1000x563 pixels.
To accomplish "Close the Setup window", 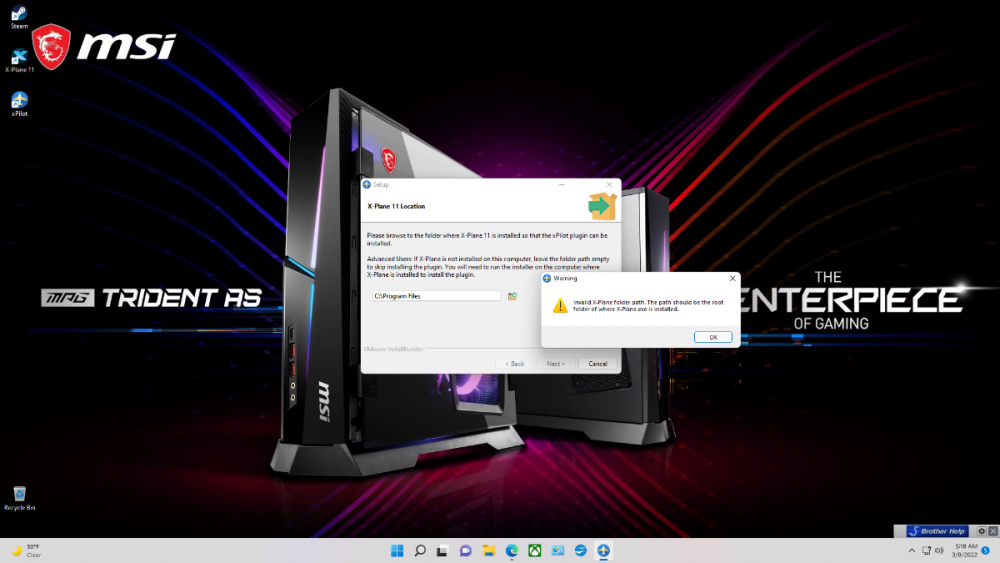I will 609,185.
